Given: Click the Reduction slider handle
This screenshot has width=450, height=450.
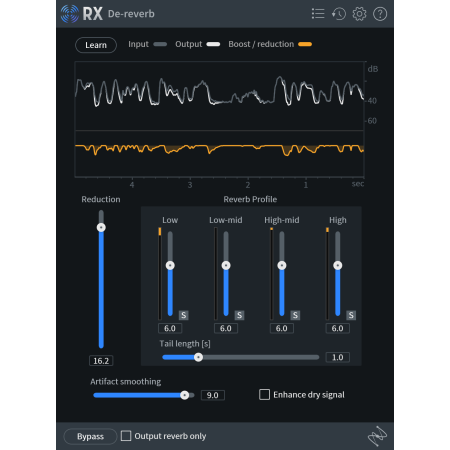Looking at the screenshot, I should 101,227.
